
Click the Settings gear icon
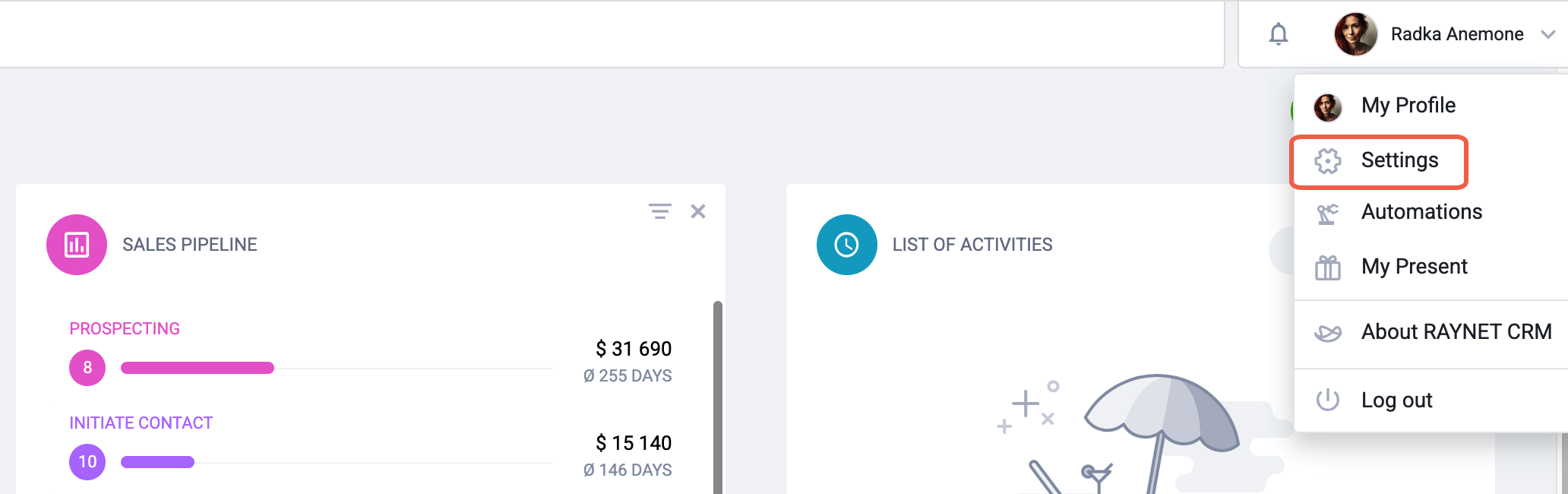pos(1328,160)
